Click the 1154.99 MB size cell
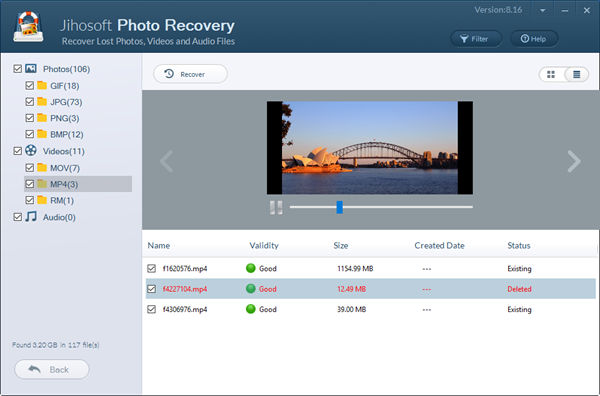Screen dimensions: 600x396 [x=355, y=269]
